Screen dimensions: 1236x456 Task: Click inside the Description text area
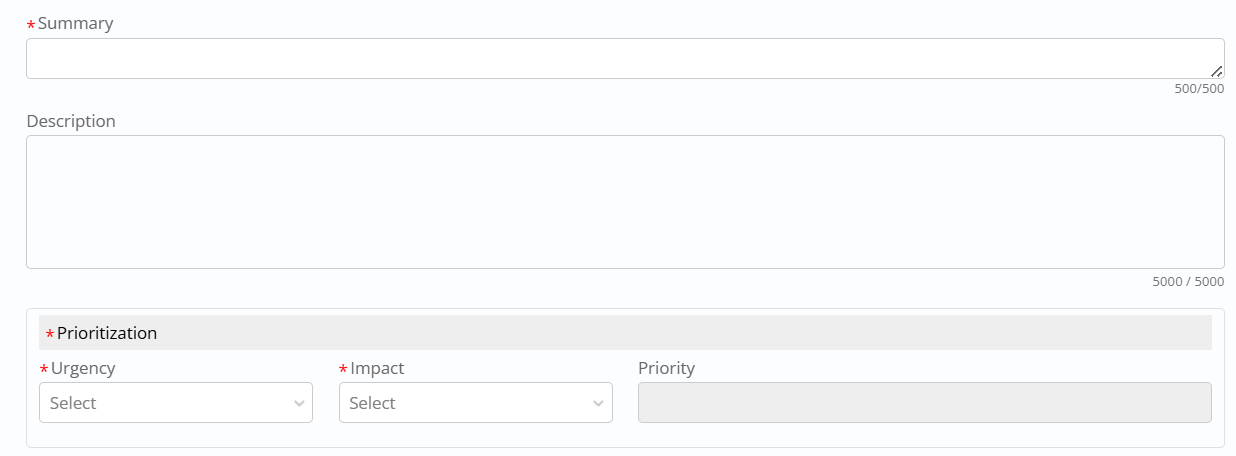(x=625, y=202)
